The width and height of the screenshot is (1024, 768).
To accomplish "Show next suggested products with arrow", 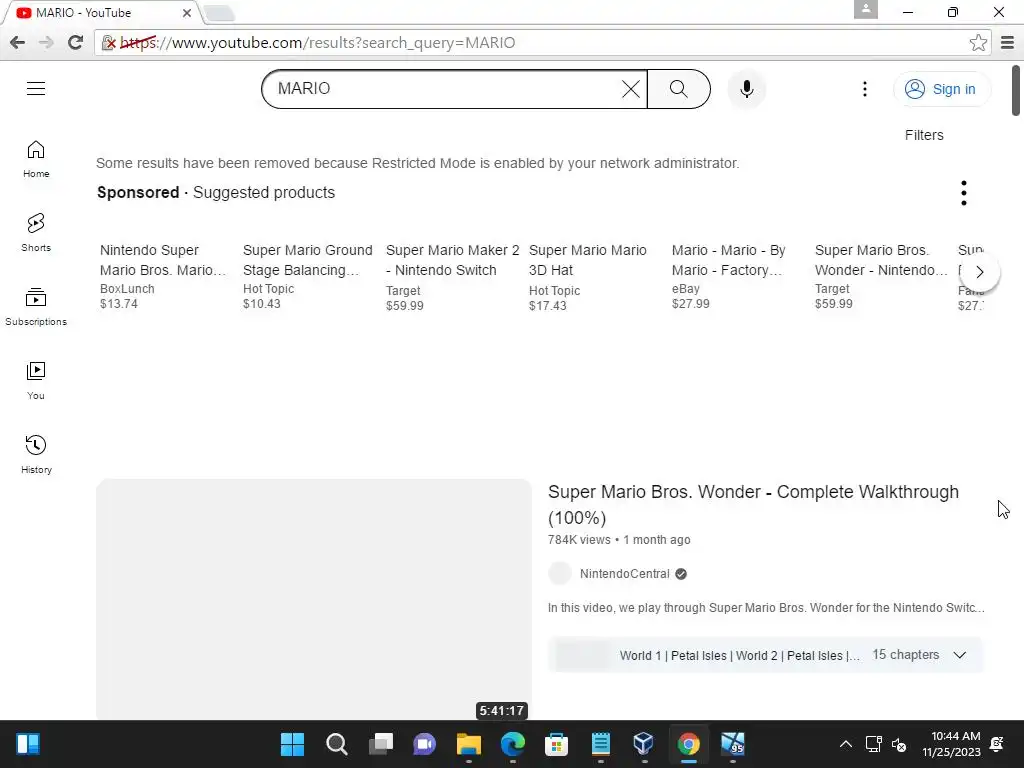I will click(x=979, y=272).
